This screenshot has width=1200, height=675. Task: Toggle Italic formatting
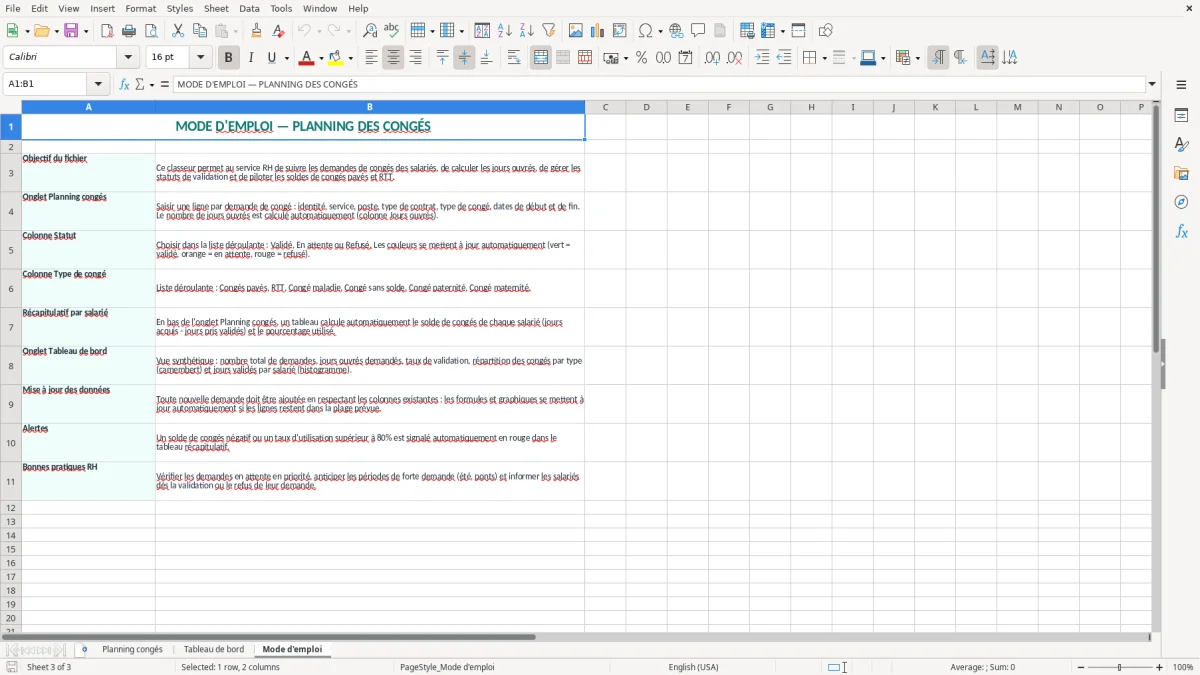pos(251,58)
